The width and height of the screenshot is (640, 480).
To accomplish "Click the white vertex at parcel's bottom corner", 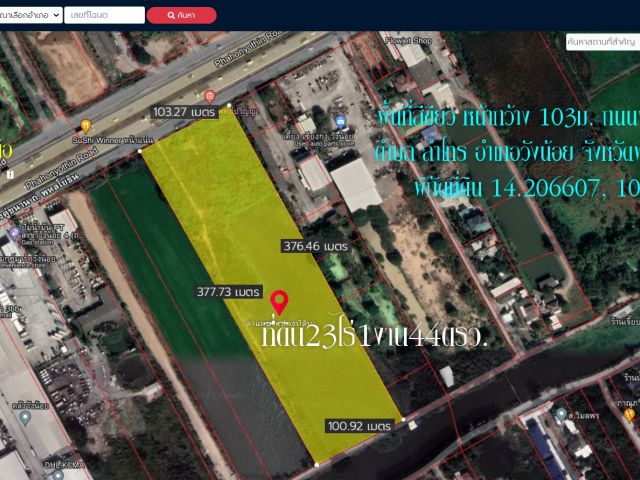I will pos(317,465).
